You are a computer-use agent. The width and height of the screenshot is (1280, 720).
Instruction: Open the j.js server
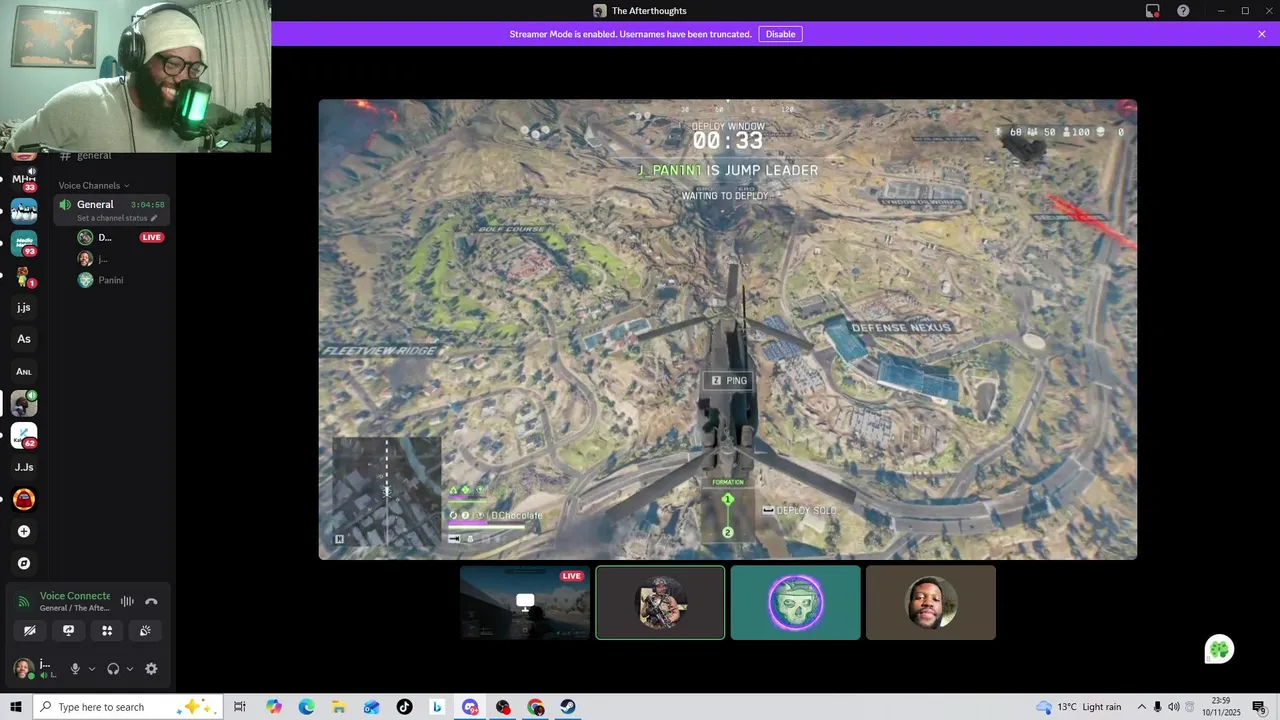24,307
